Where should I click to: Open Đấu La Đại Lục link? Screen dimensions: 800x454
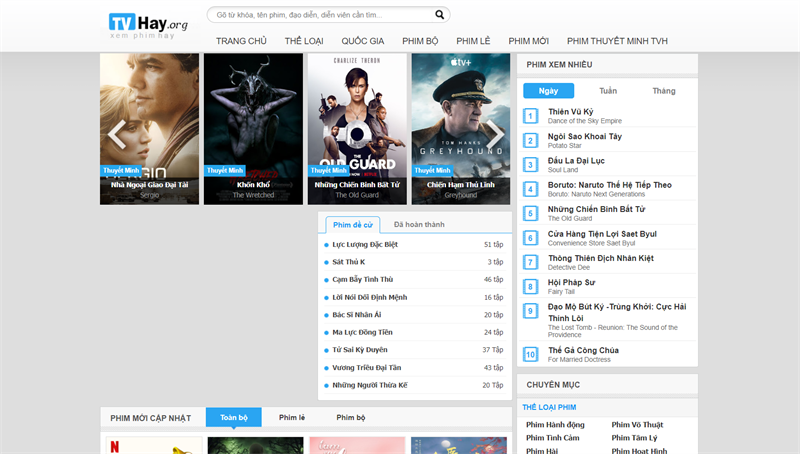pyautogui.click(x=576, y=161)
